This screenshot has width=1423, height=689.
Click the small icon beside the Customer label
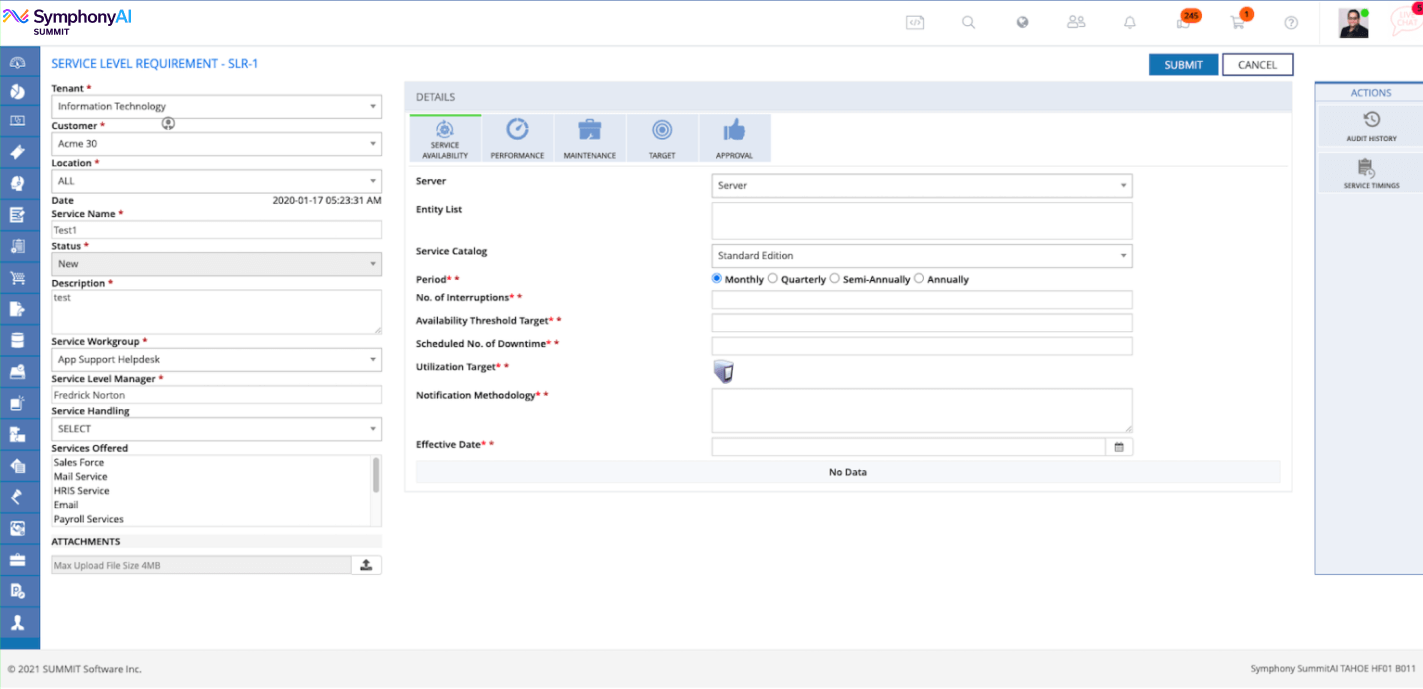coord(168,124)
